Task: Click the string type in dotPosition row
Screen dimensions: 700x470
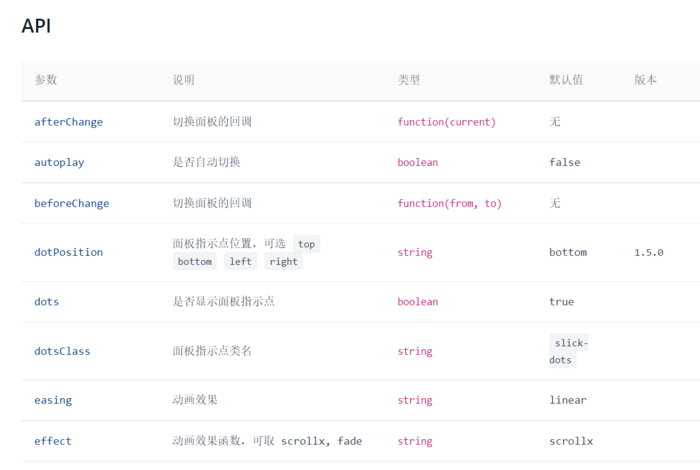Action: [x=415, y=253]
